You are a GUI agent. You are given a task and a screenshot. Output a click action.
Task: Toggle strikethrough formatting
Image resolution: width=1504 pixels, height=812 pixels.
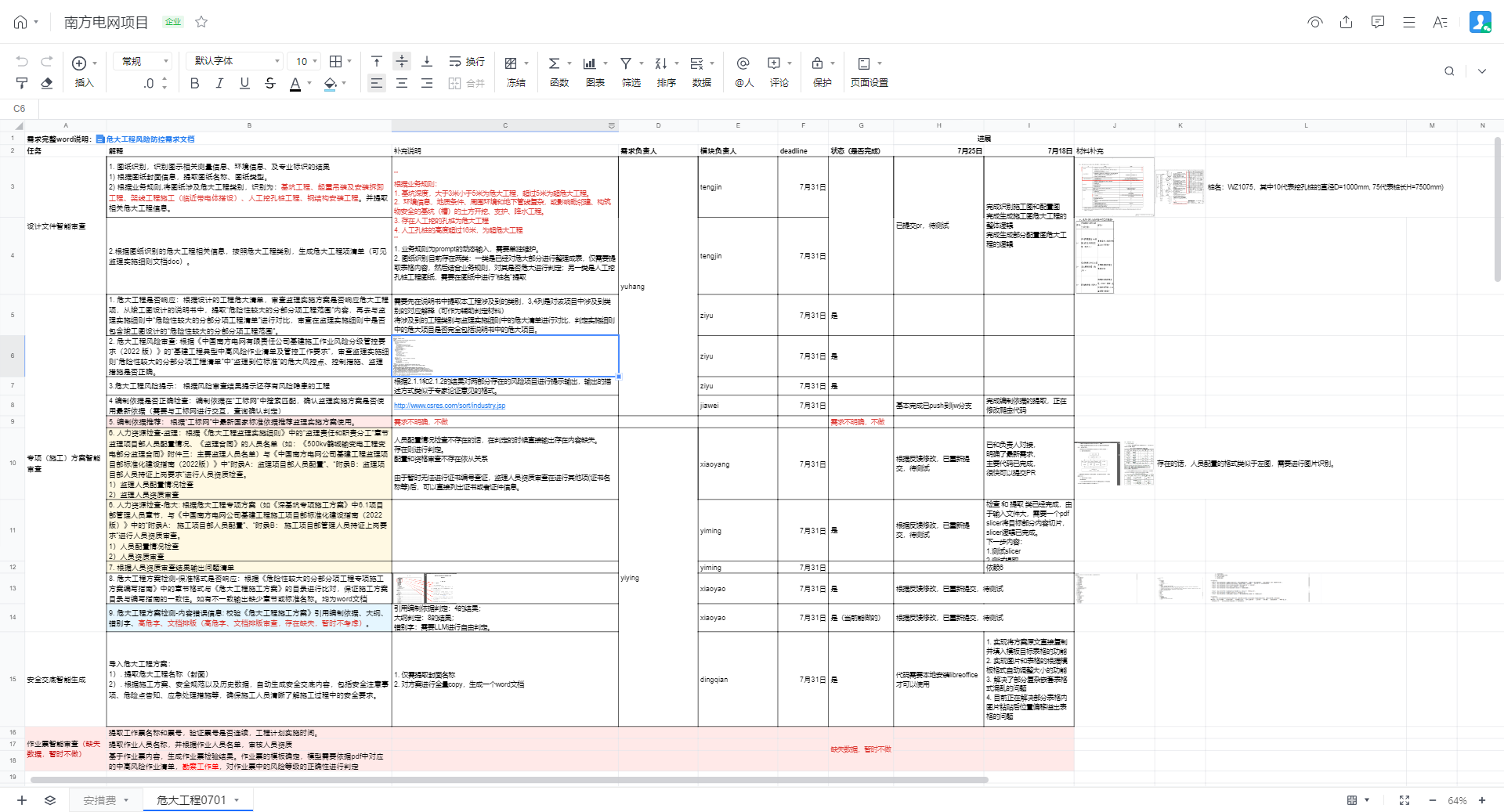[x=270, y=83]
